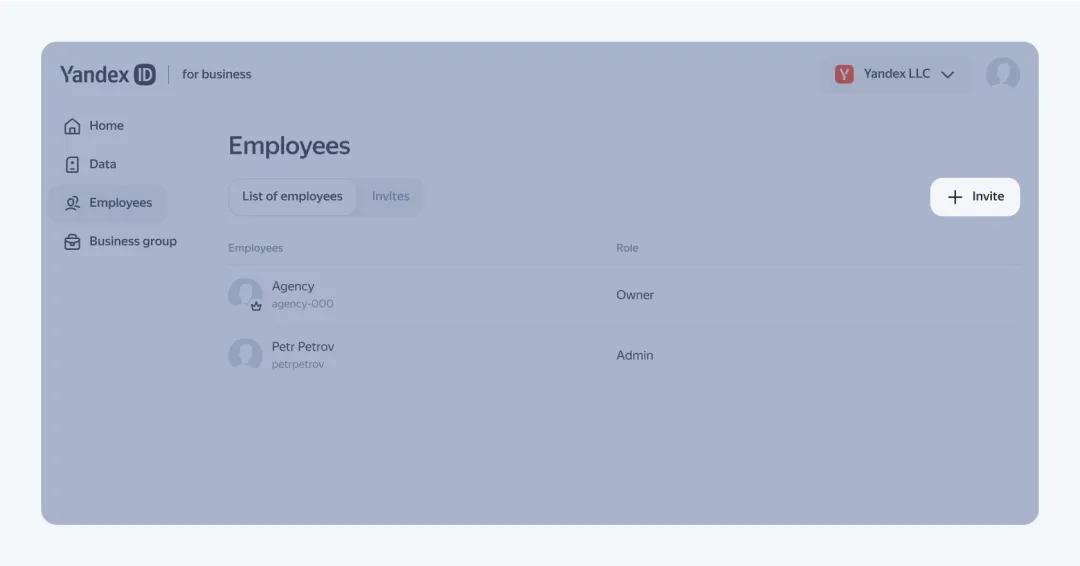Screen dimensions: 1080x566
Task: Click the Data document icon
Action: tap(72, 165)
